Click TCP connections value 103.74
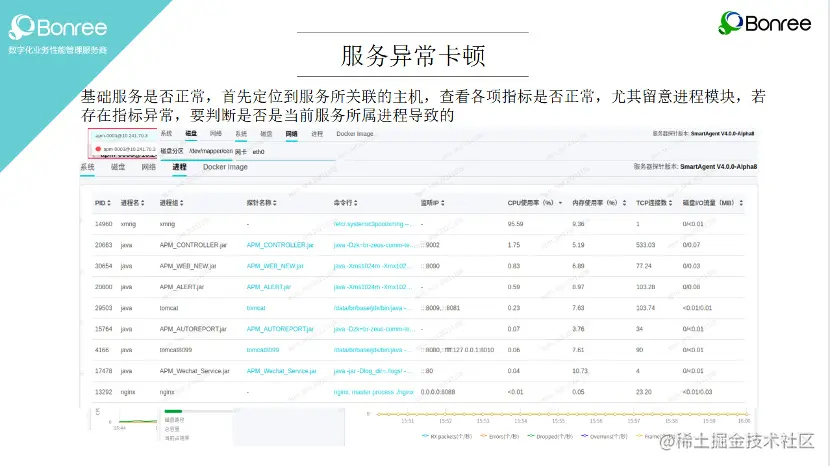 645,308
